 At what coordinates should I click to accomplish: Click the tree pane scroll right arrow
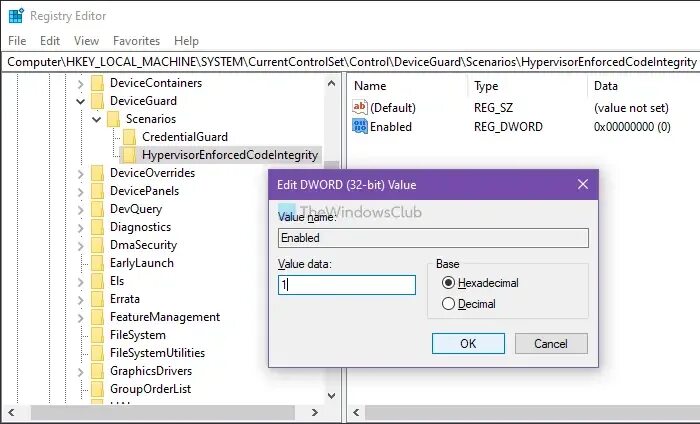[x=315, y=412]
